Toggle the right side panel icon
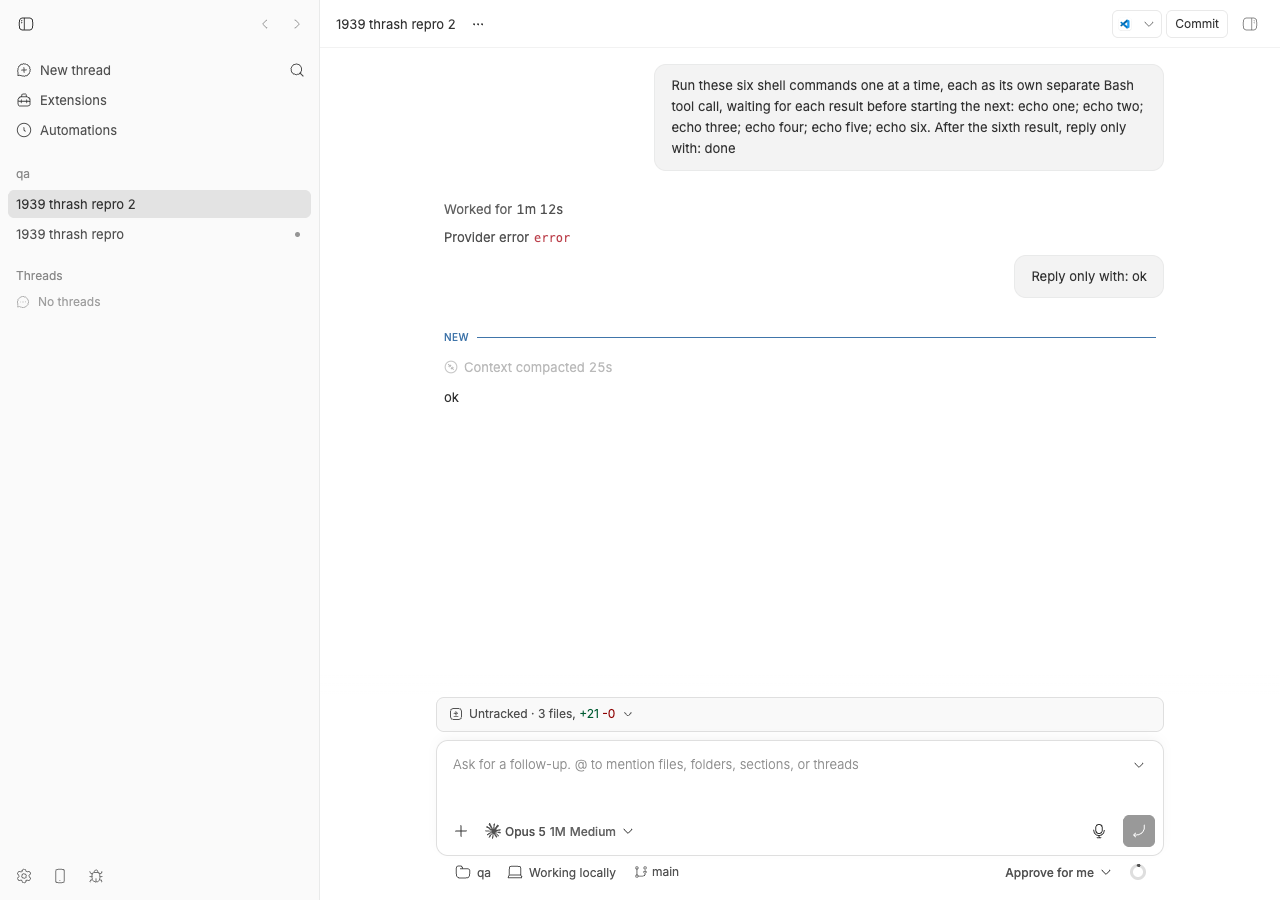 coord(1250,24)
